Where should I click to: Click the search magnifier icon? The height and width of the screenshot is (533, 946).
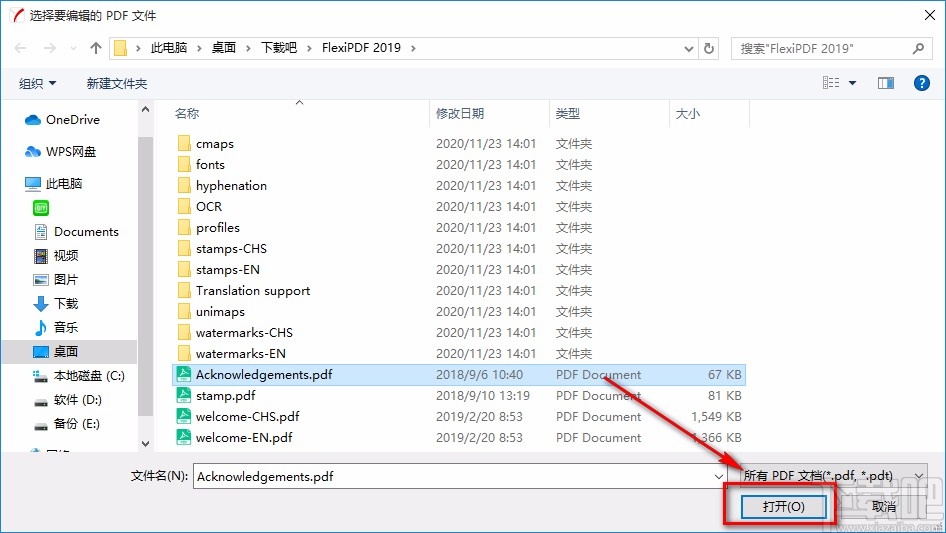[x=918, y=48]
